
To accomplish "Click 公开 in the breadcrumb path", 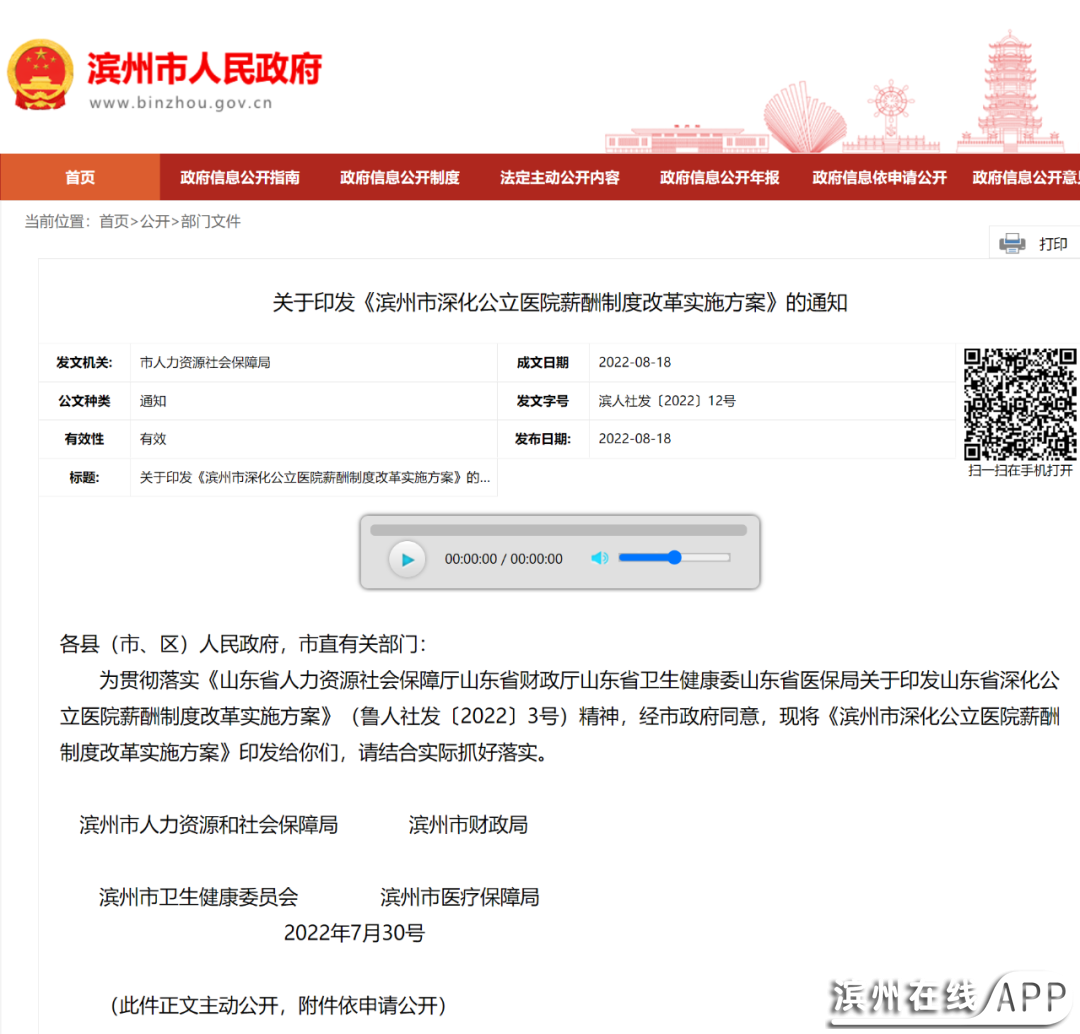I will tap(155, 221).
